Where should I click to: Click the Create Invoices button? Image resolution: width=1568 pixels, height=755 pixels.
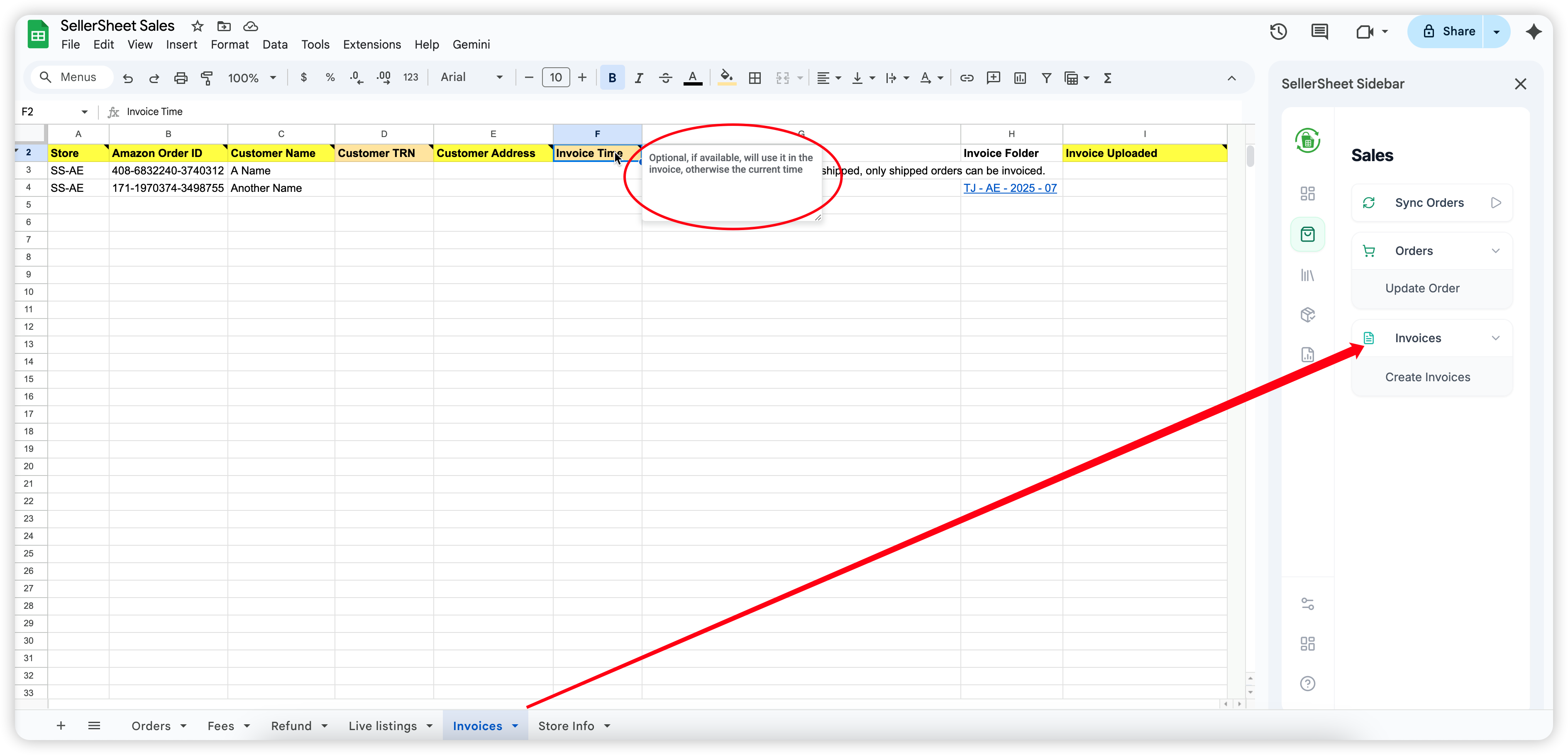(1427, 376)
